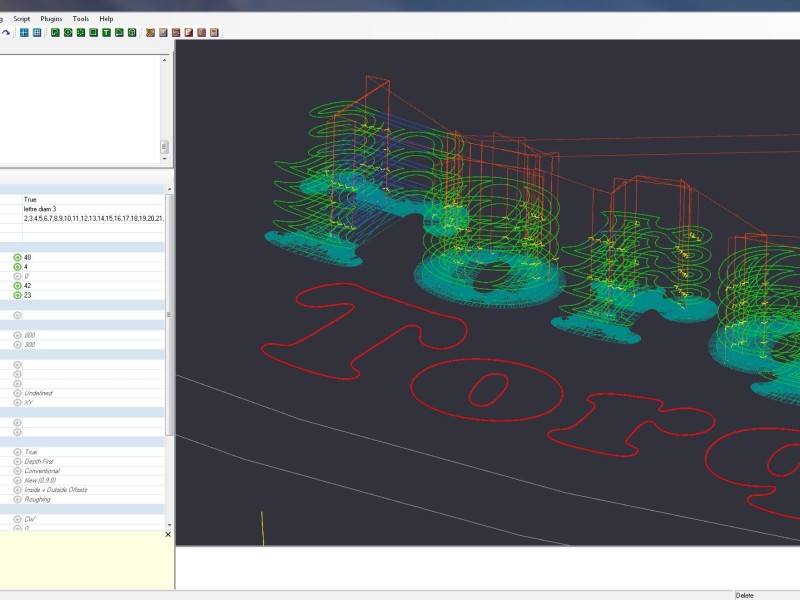Click the green circle icon beside value 4
Viewport: 800px width, 600px height.
pos(17,267)
